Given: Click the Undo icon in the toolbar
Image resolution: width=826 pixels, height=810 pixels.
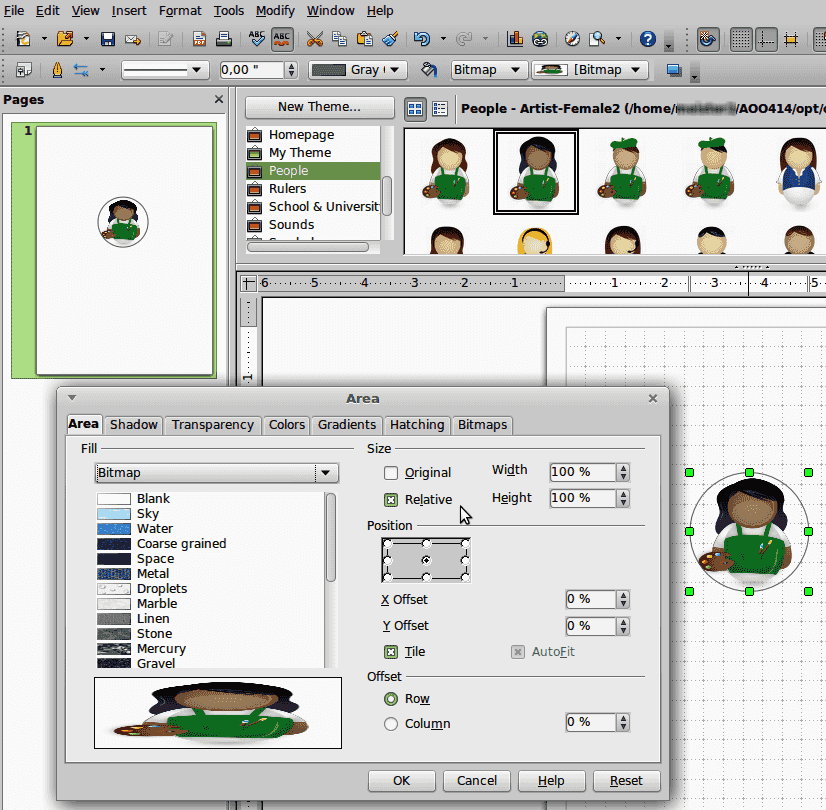Looking at the screenshot, I should 421,40.
